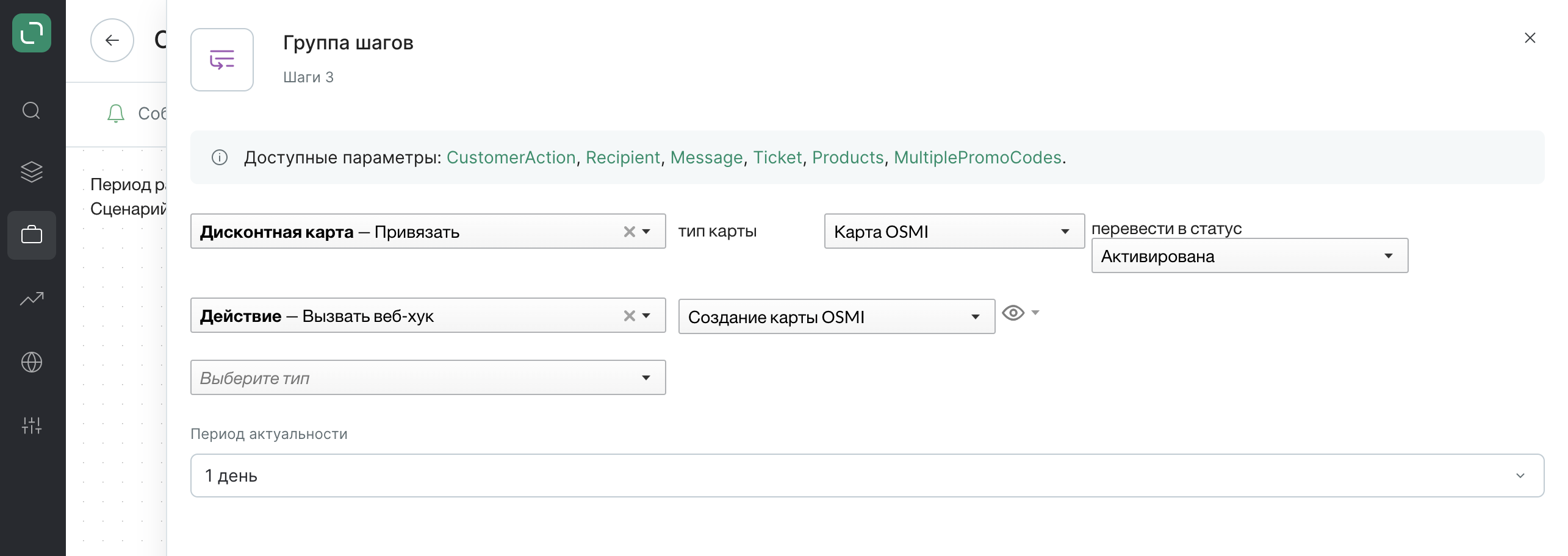
Task: Click the тип карты label
Action: tap(717, 231)
